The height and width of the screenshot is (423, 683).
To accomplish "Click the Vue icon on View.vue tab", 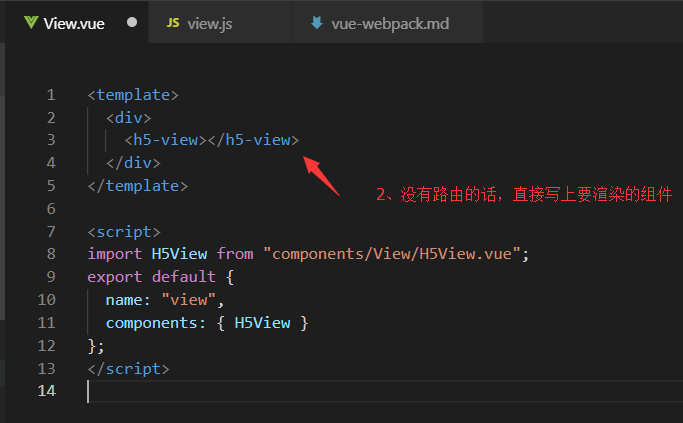I will (x=31, y=22).
